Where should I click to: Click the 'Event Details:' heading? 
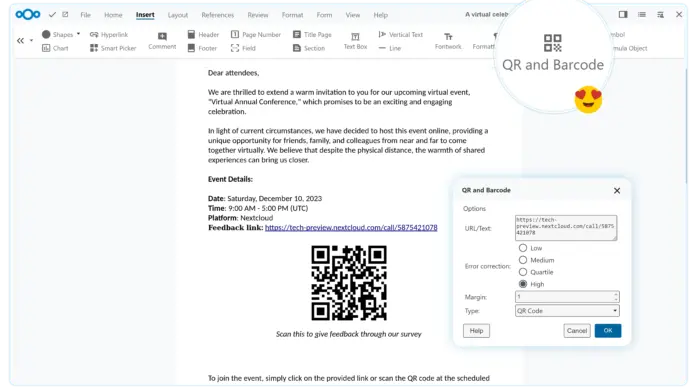click(230, 179)
